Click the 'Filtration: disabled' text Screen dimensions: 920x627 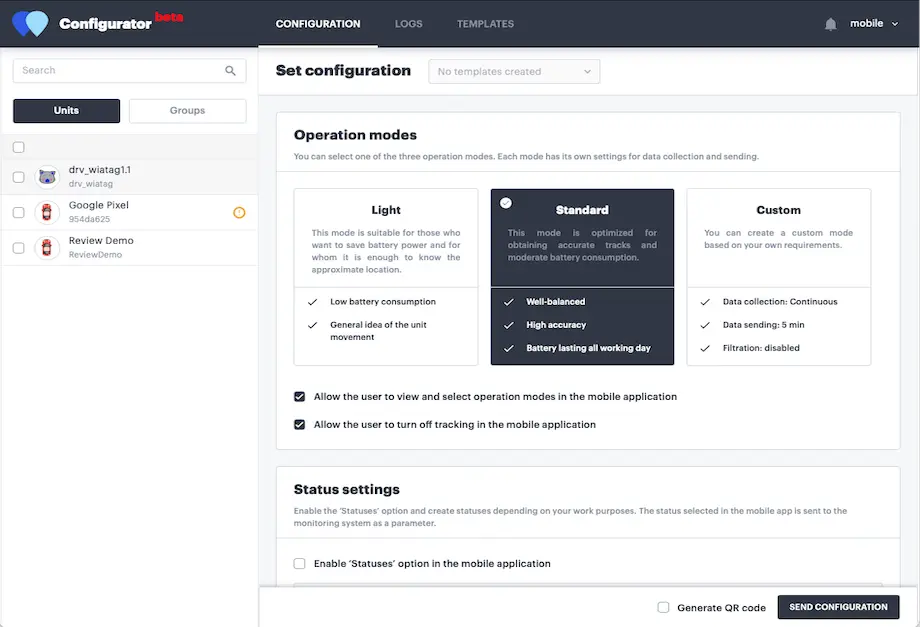[761, 348]
